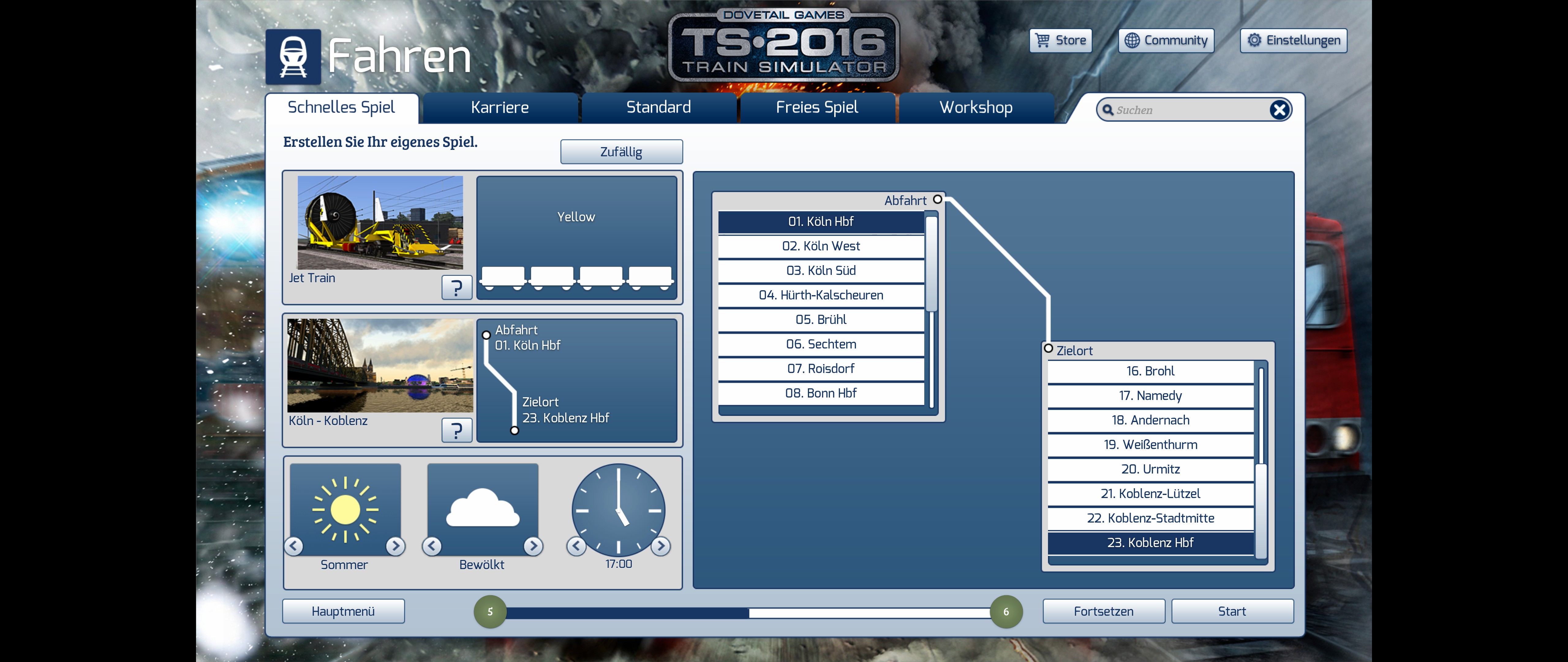This screenshot has height=662, width=1568.
Task: Switch to the Workshop tab
Action: (976, 108)
